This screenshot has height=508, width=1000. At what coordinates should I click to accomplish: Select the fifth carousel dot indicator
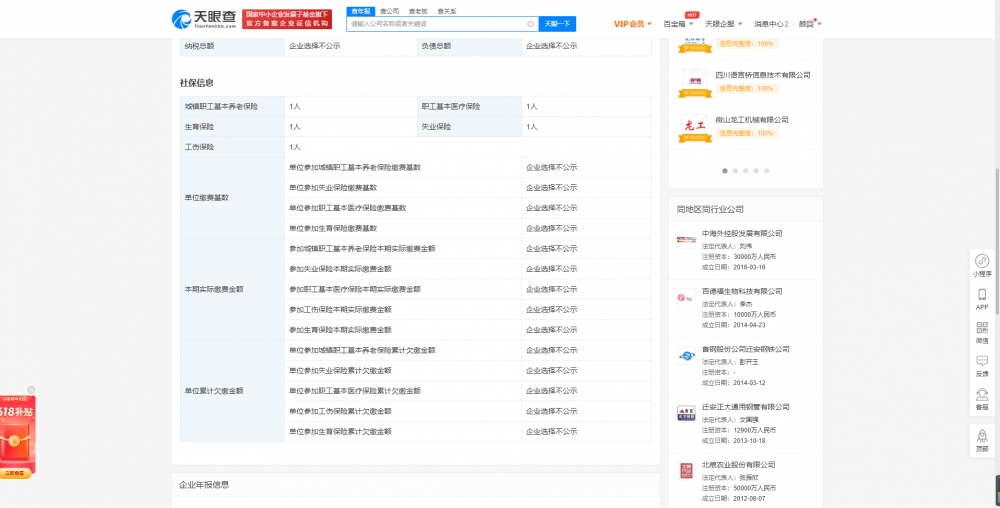(x=767, y=171)
